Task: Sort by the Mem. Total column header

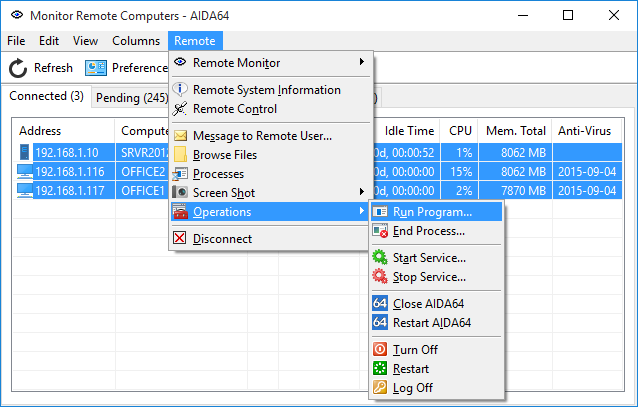Action: [515, 131]
